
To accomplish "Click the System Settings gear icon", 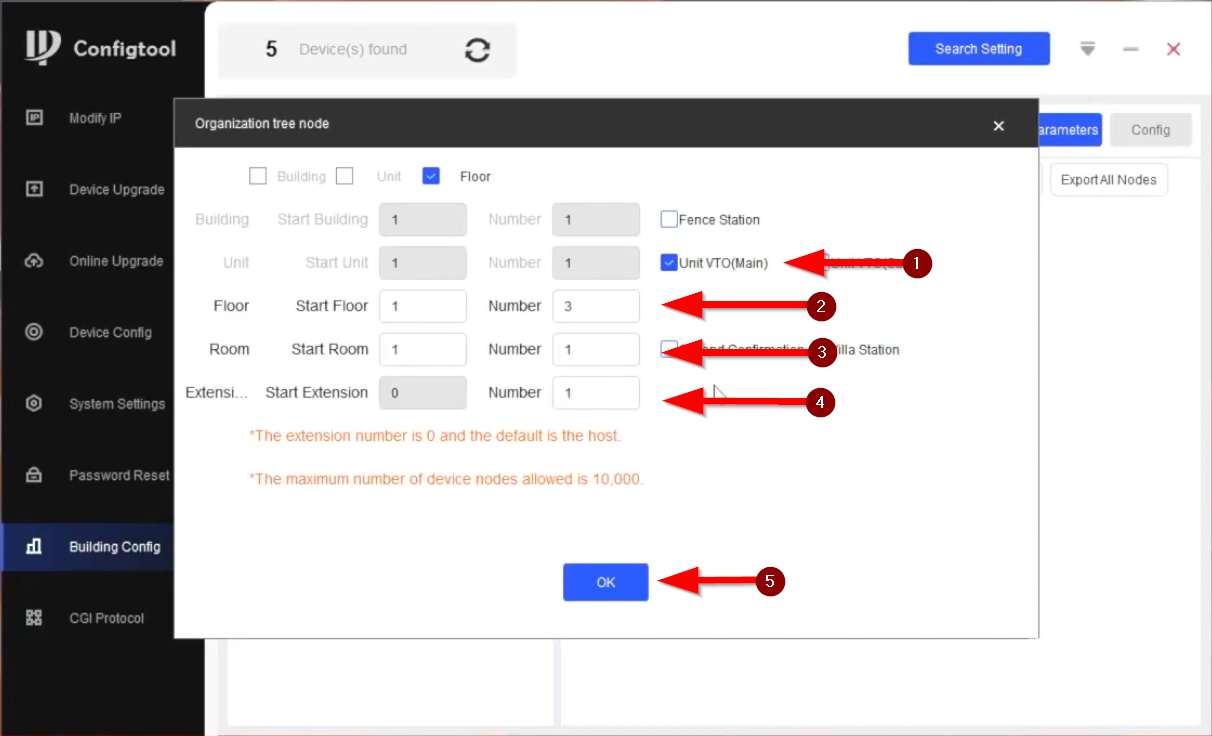I will point(34,404).
